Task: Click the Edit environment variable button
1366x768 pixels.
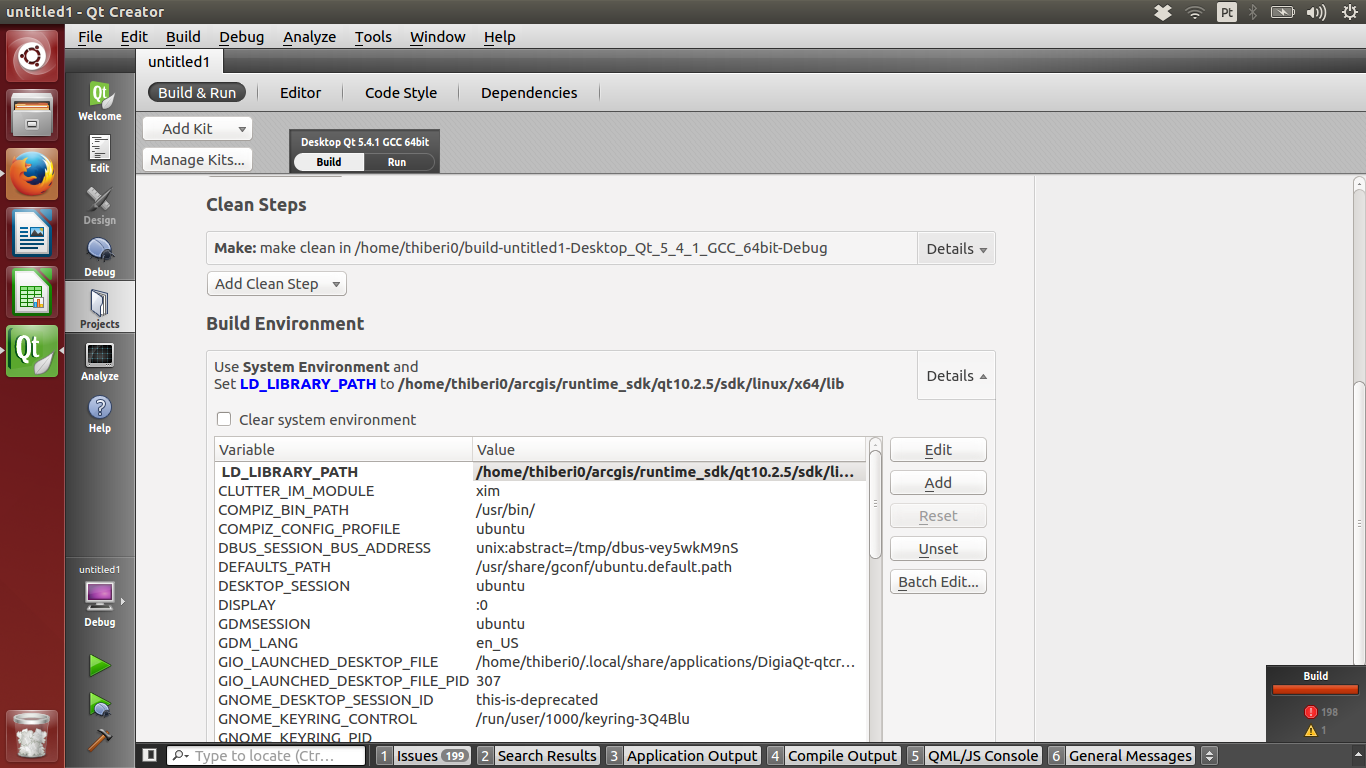Action: click(x=938, y=449)
